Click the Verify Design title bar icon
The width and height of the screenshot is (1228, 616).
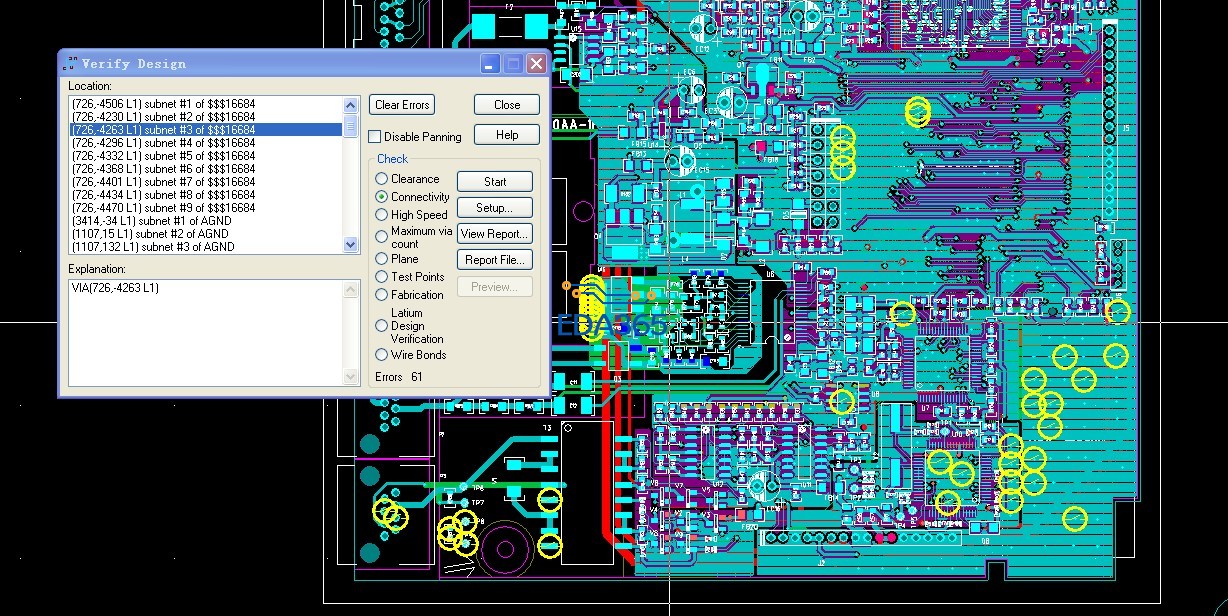click(70, 64)
